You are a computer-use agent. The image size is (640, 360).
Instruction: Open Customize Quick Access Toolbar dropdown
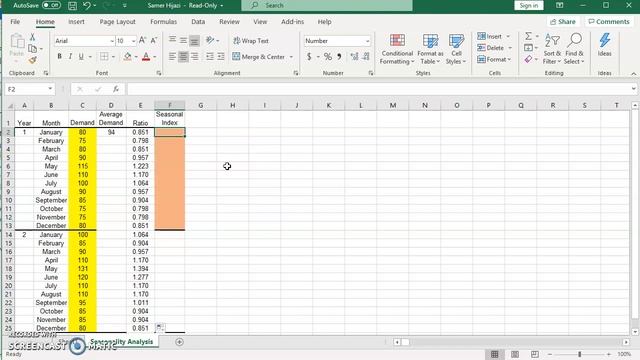tap(124, 6)
